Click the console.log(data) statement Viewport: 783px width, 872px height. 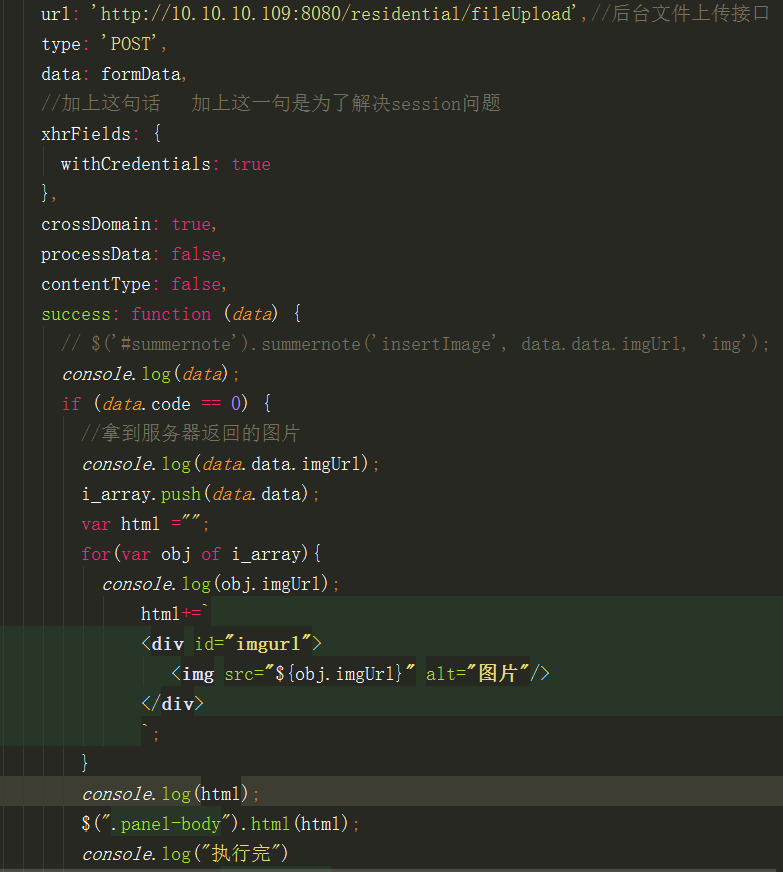tap(150, 374)
